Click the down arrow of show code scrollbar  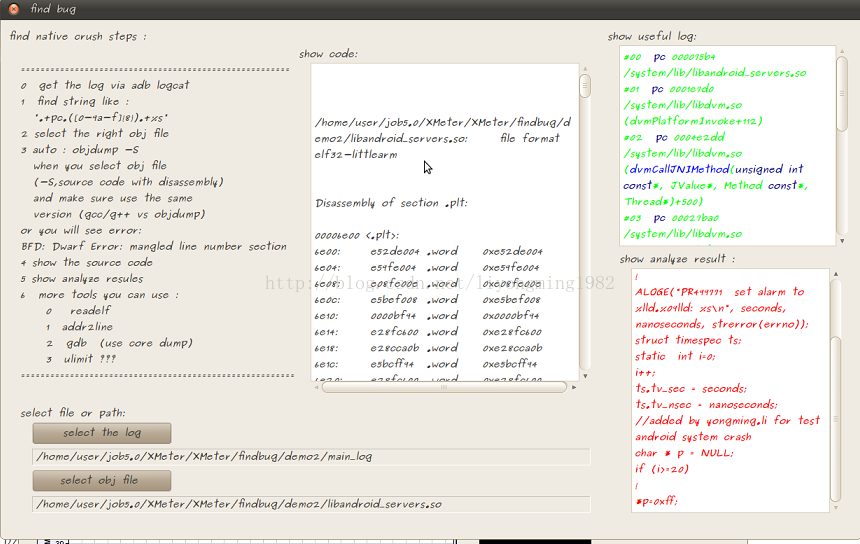pos(586,376)
